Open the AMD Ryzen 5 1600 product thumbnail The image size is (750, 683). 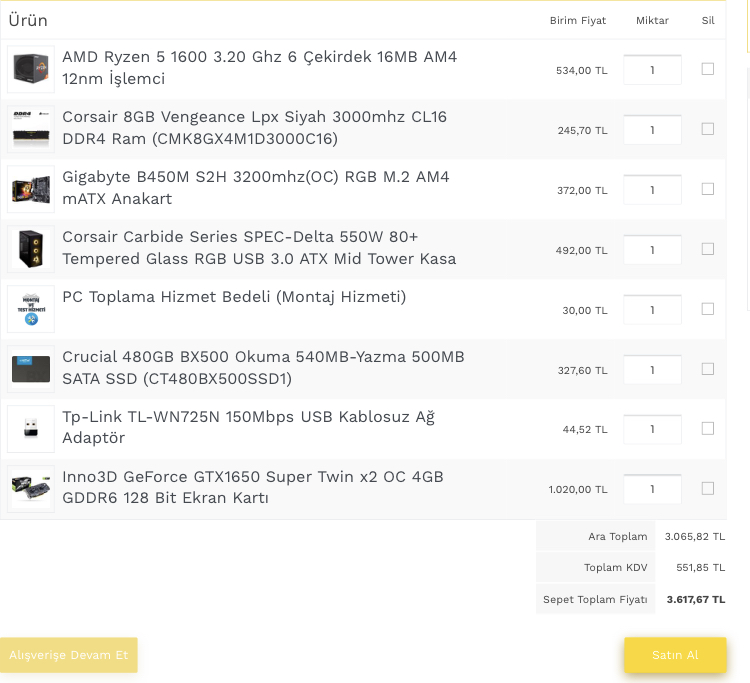click(31, 69)
